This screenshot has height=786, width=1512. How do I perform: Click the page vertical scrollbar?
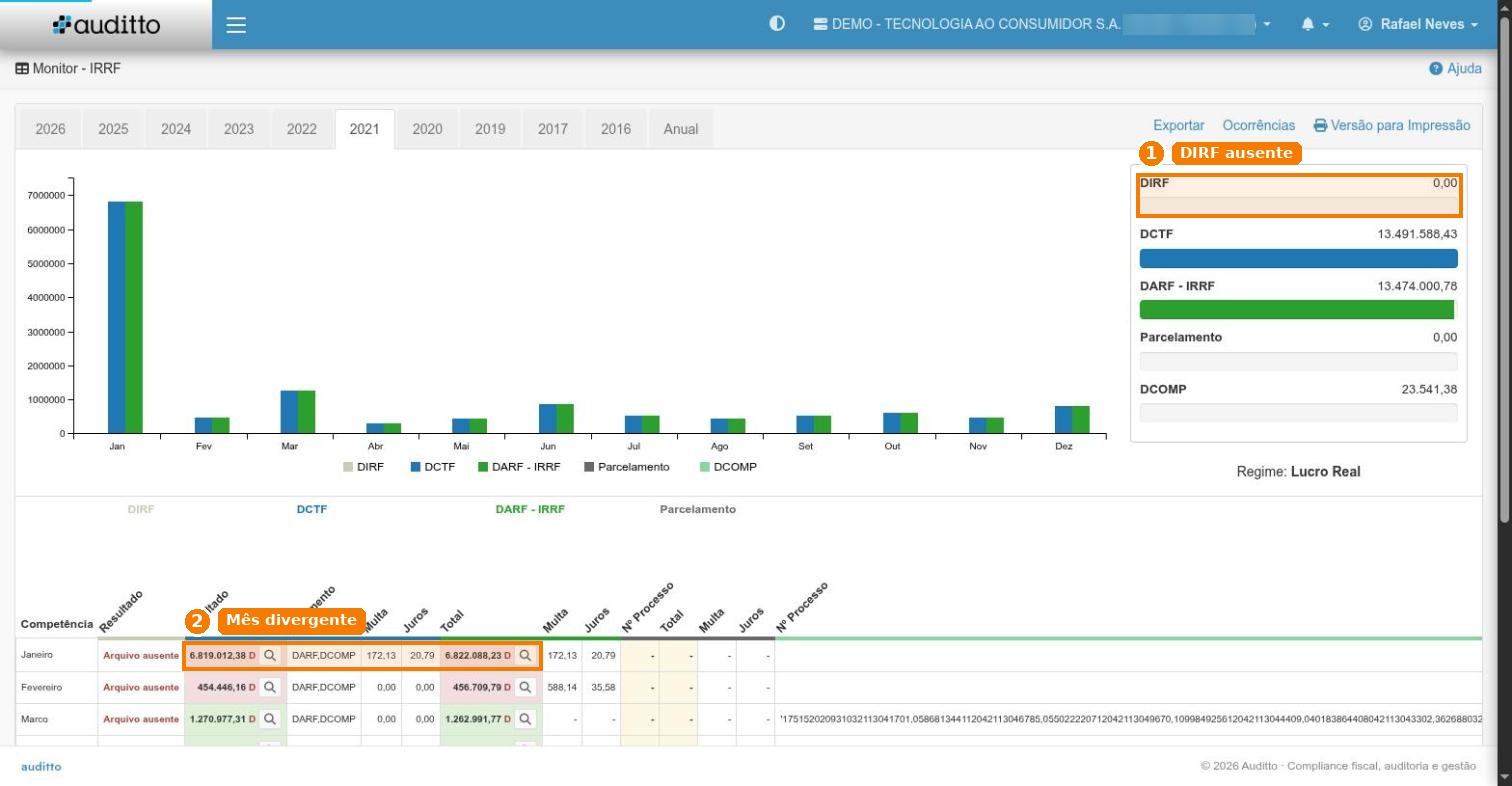[1505, 270]
